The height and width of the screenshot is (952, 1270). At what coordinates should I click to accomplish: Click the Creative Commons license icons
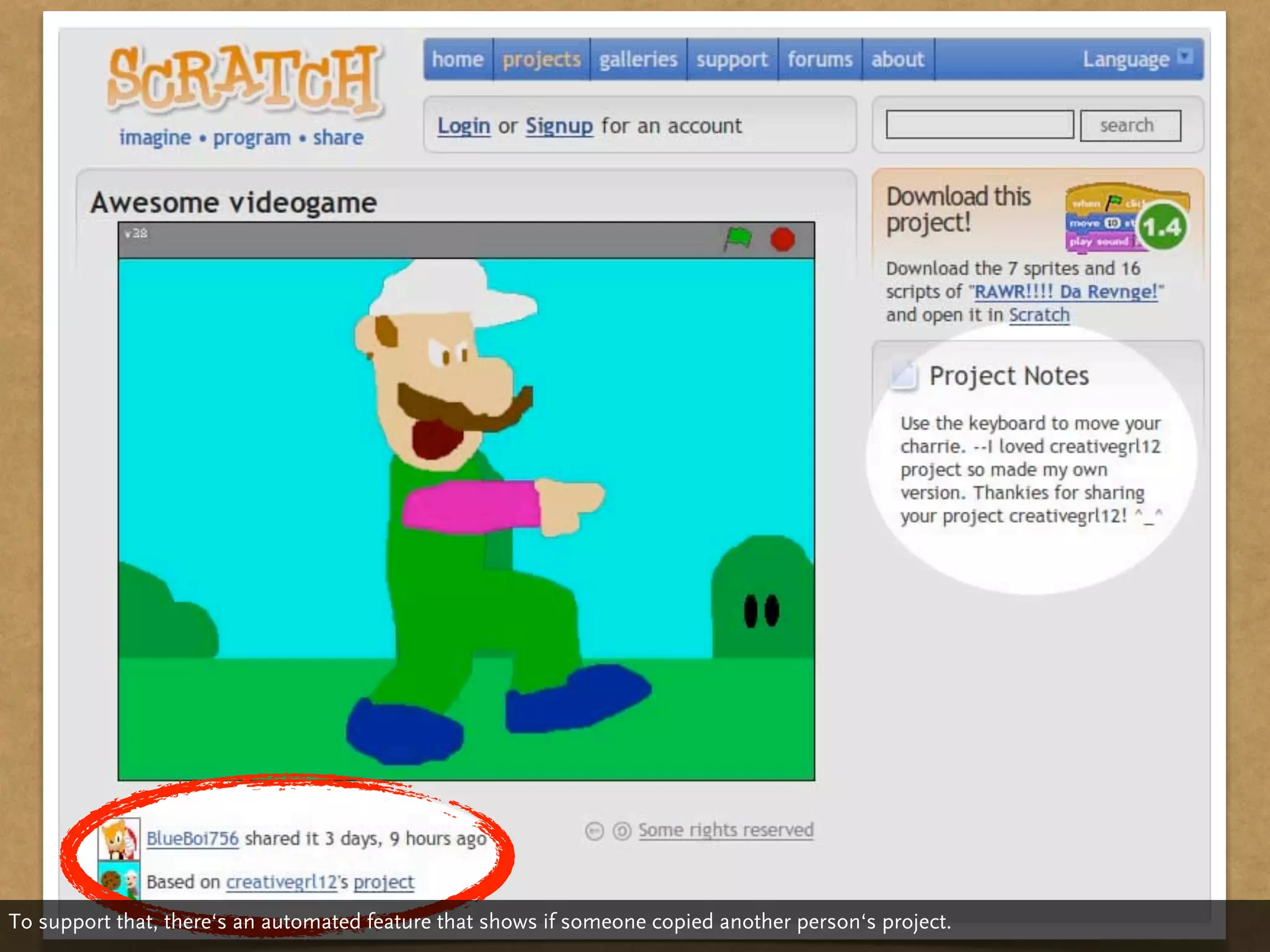pyautogui.click(x=608, y=831)
